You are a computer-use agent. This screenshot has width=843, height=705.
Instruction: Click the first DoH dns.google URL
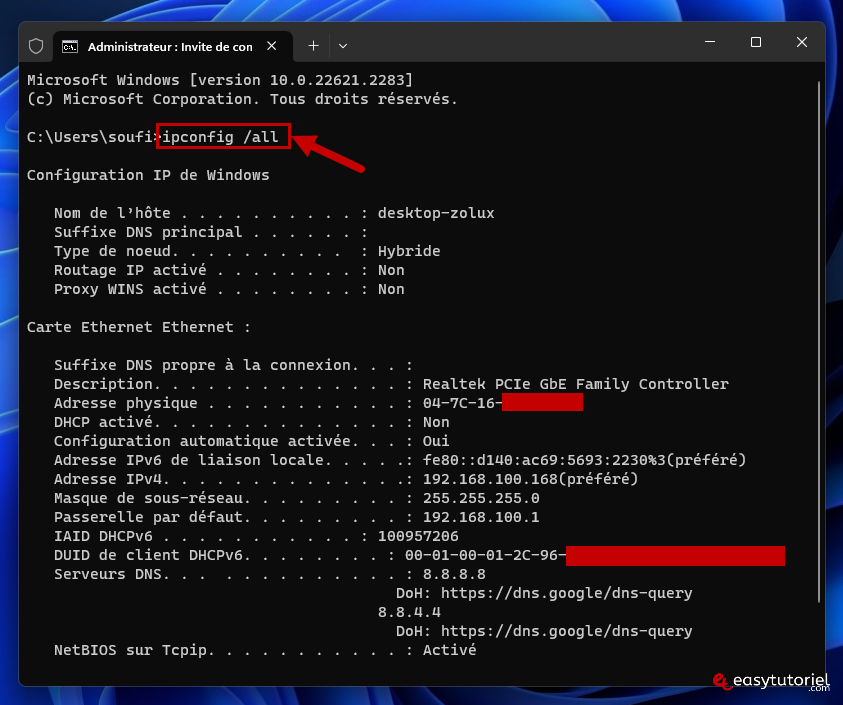567,594
